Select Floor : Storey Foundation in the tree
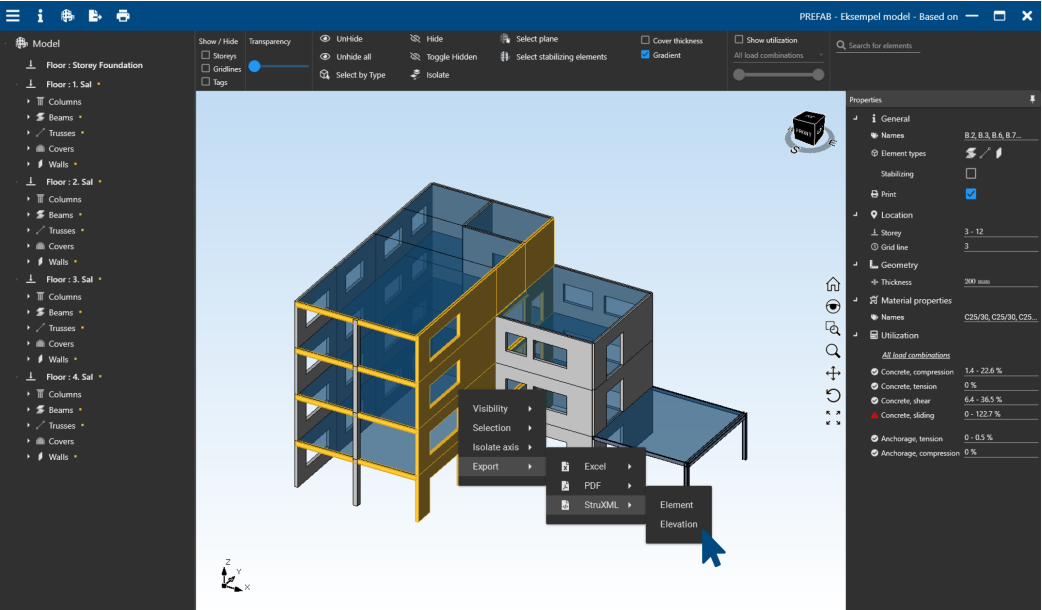This screenshot has height=610, width=1042. click(94, 65)
